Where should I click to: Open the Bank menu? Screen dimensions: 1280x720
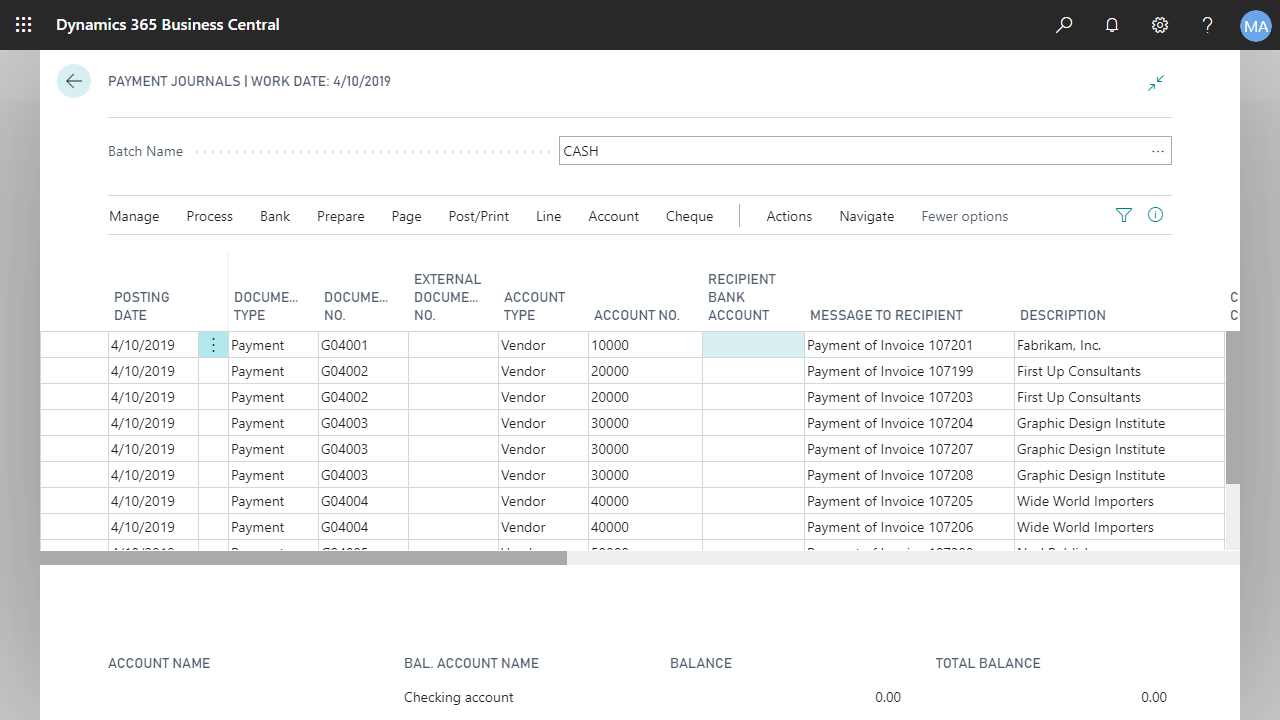[275, 216]
